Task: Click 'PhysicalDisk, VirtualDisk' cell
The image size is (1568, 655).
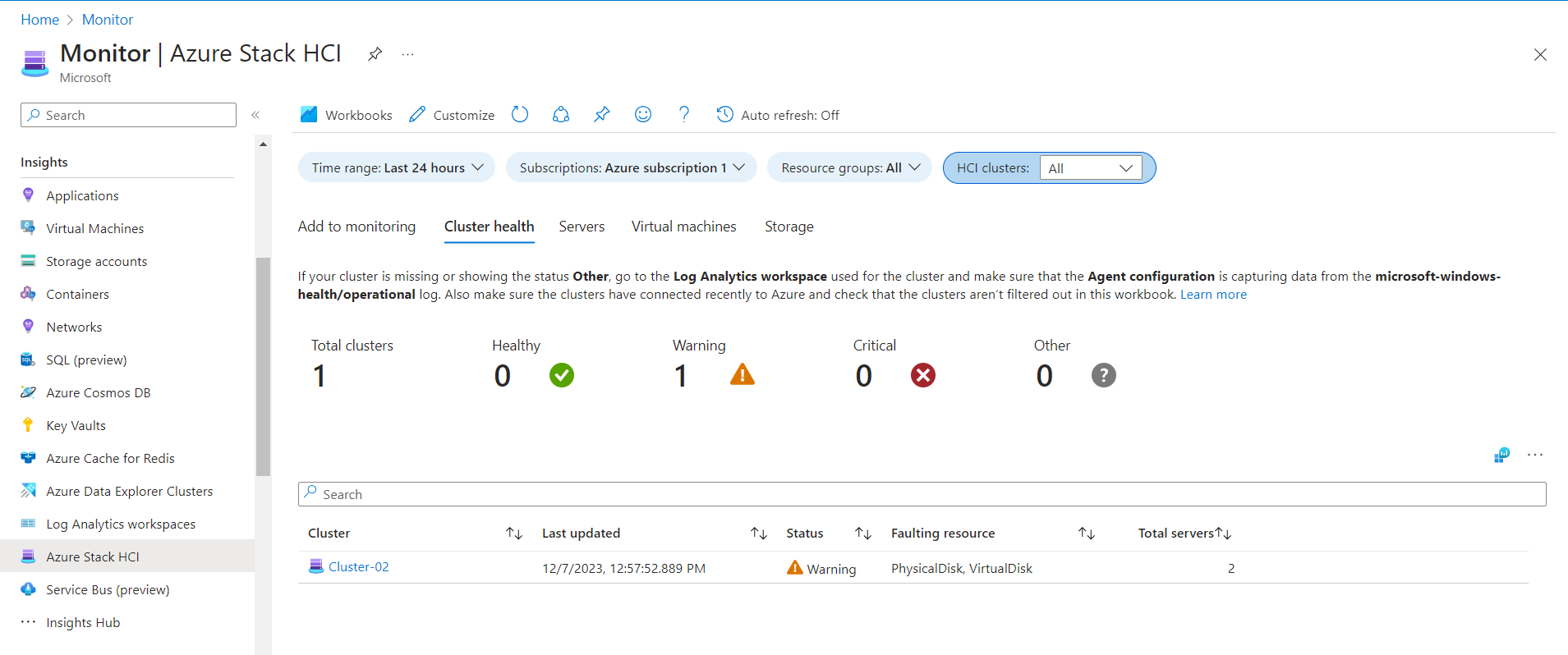Action: (x=962, y=568)
